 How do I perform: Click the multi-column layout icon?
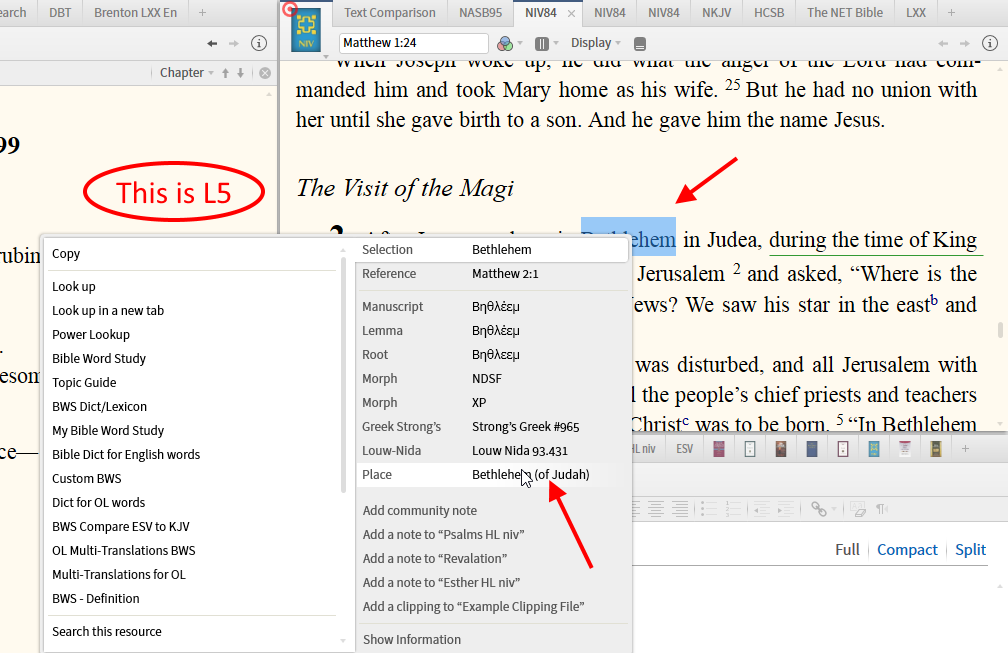[542, 43]
